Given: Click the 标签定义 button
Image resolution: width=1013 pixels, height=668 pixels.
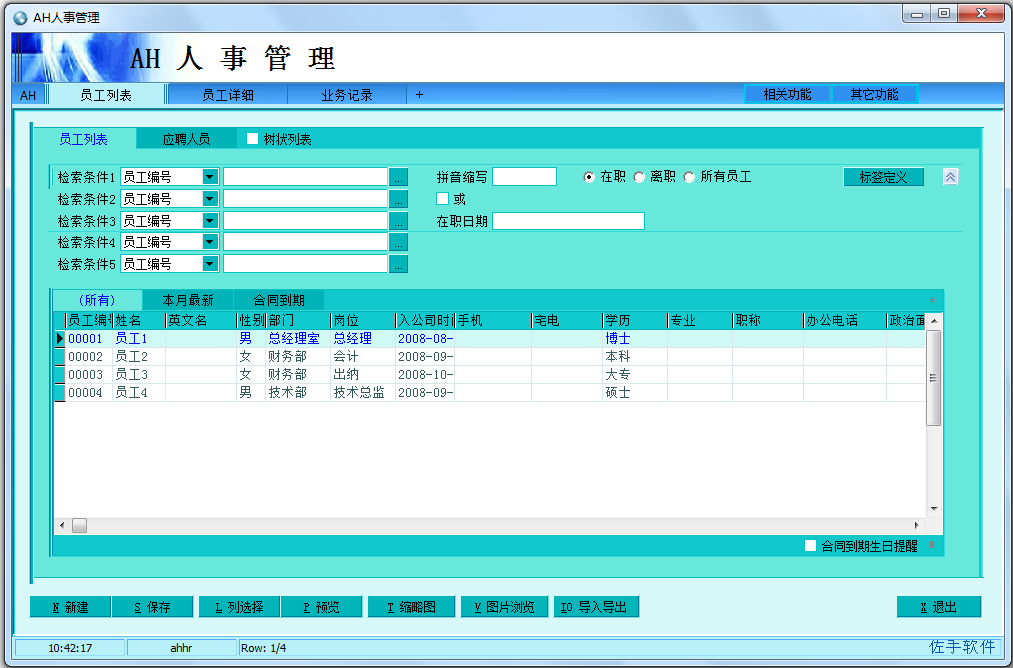Looking at the screenshot, I should 883,177.
